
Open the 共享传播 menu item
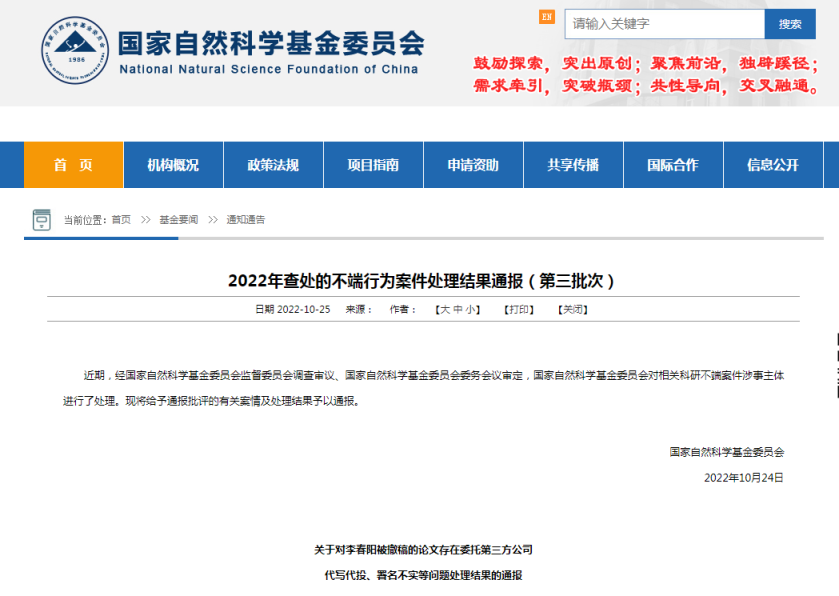(573, 165)
